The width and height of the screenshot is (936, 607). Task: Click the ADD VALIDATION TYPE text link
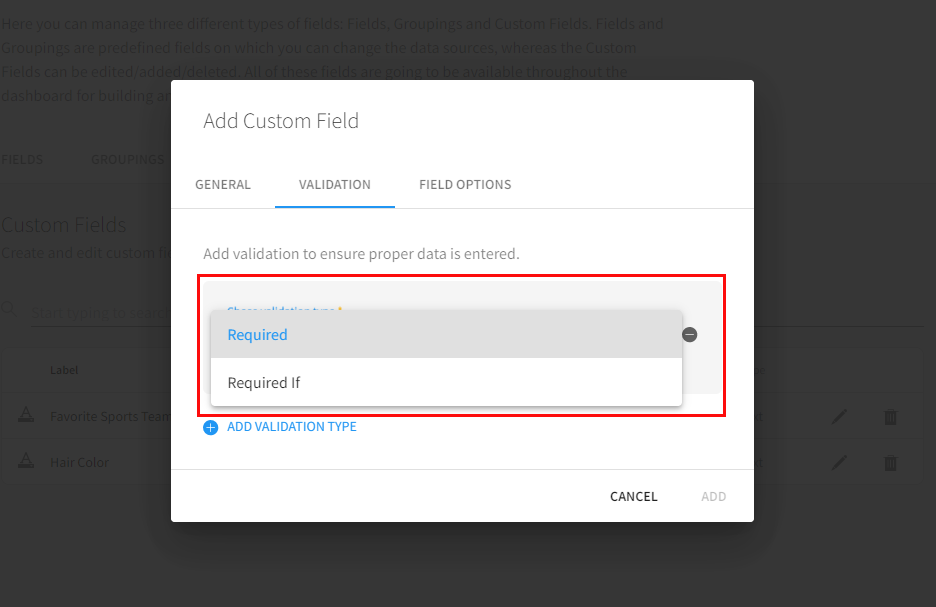pos(291,427)
